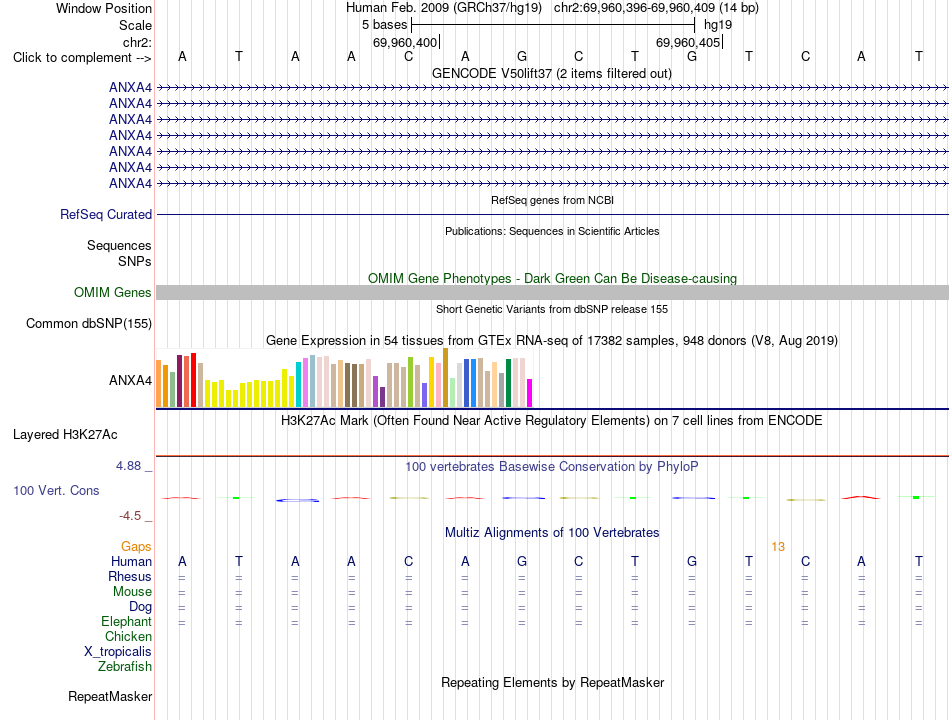Screen dimensions: 950x720
Task: Select the Dog alignment row label
Action: [x=140, y=607]
